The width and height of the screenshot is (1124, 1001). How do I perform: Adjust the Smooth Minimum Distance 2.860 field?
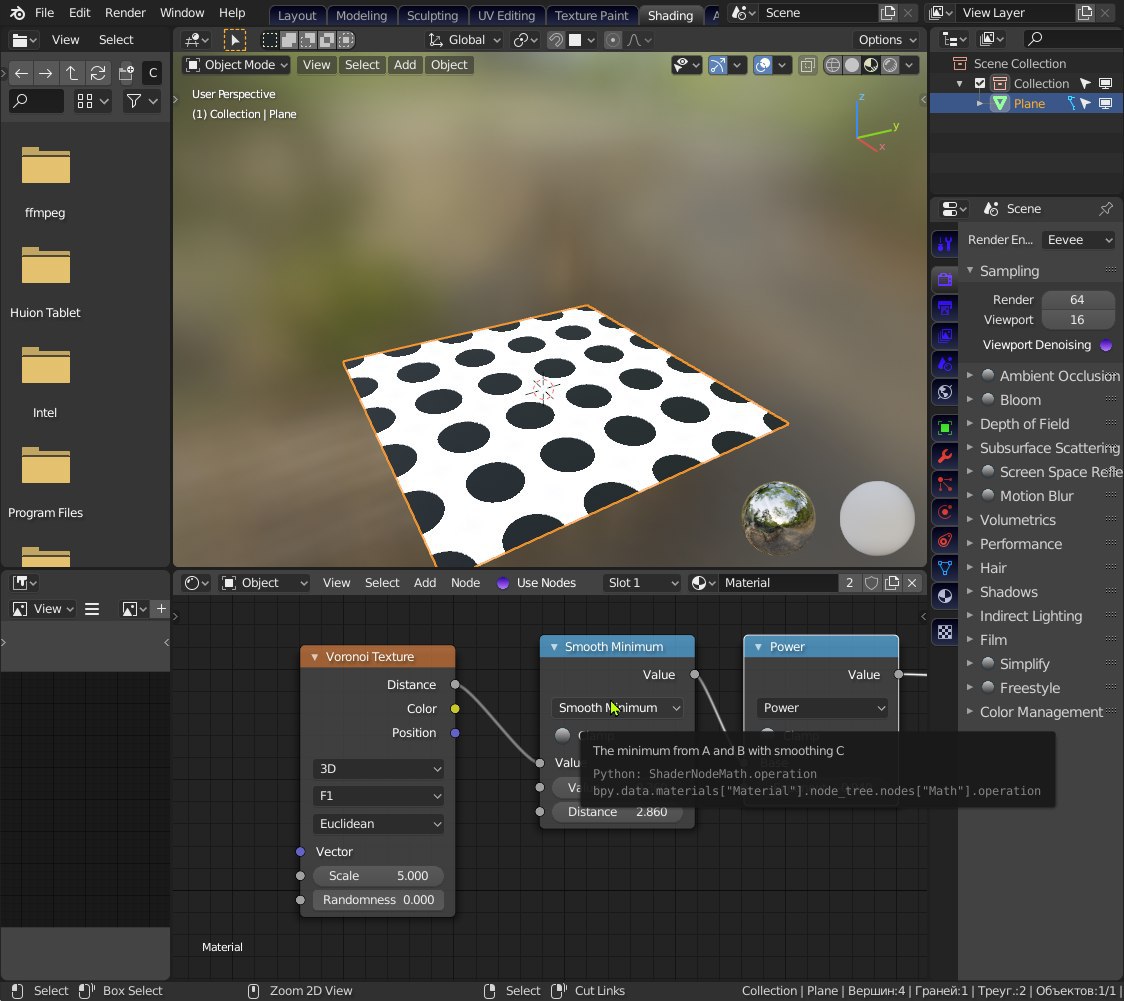616,812
